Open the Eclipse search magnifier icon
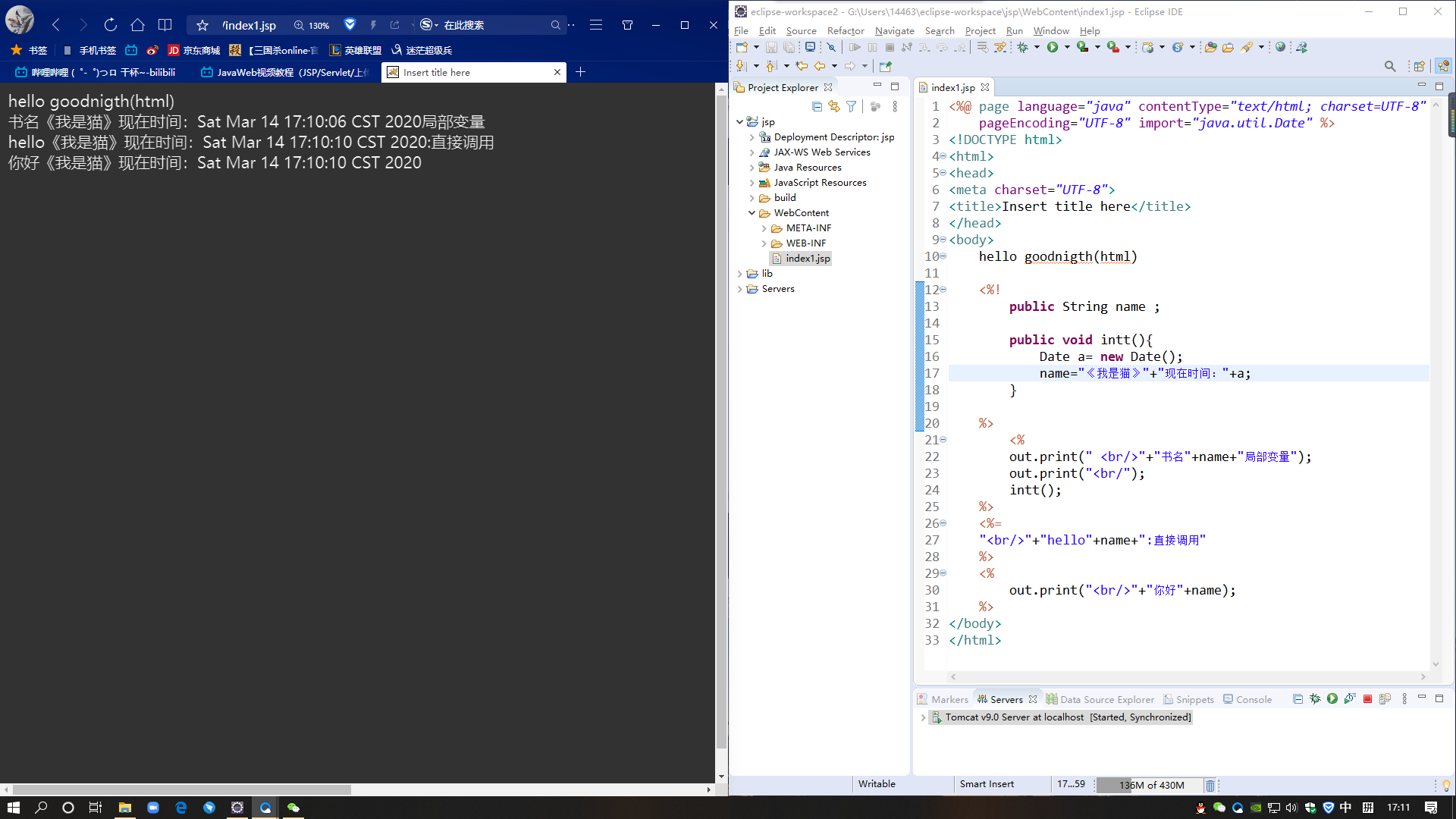Image resolution: width=1456 pixels, height=819 pixels. point(1389,66)
